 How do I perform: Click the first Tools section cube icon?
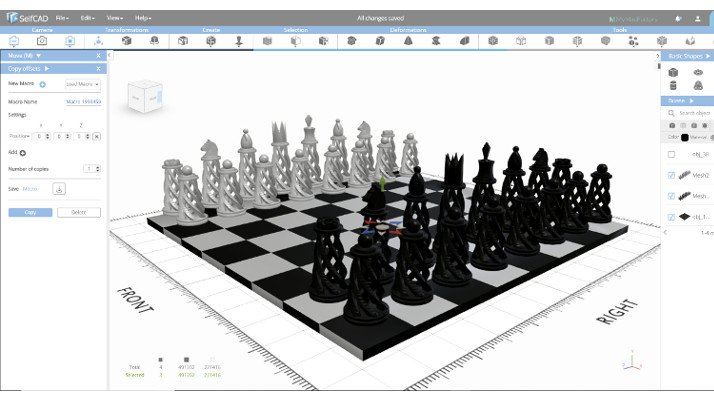point(493,41)
